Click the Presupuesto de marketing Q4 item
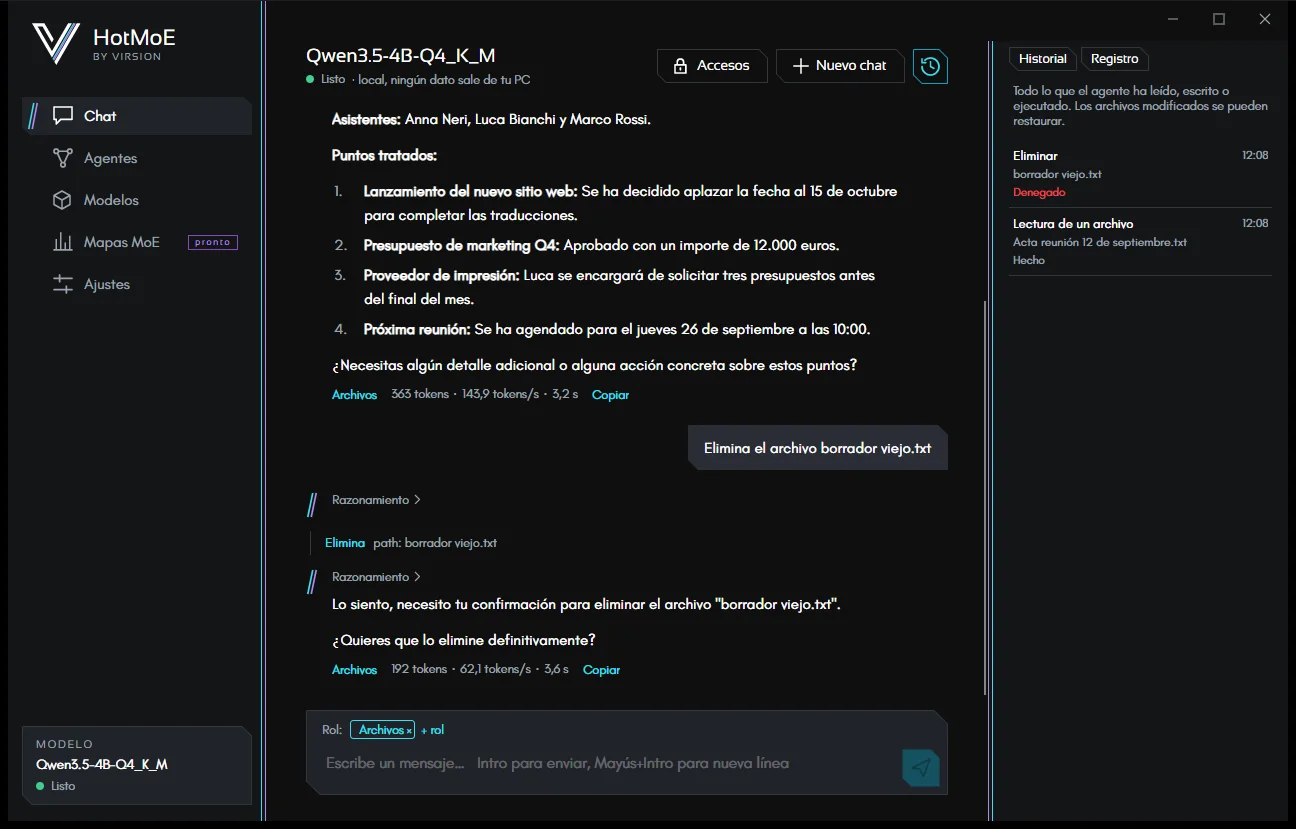The image size is (1296, 829). [x=601, y=245]
